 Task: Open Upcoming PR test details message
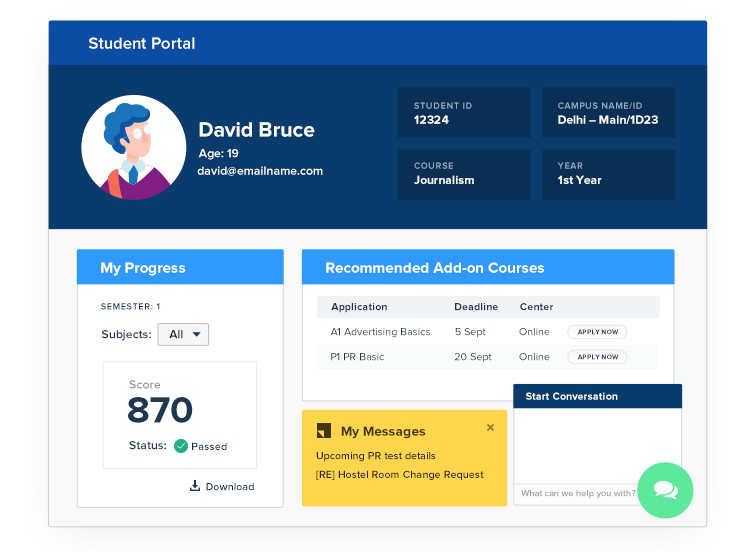point(376,456)
